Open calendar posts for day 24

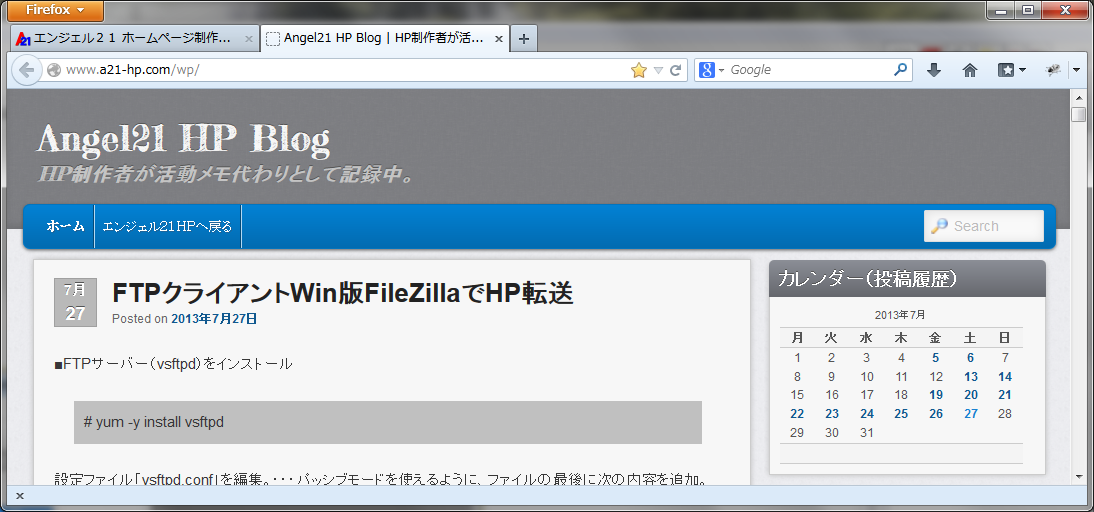(867, 414)
